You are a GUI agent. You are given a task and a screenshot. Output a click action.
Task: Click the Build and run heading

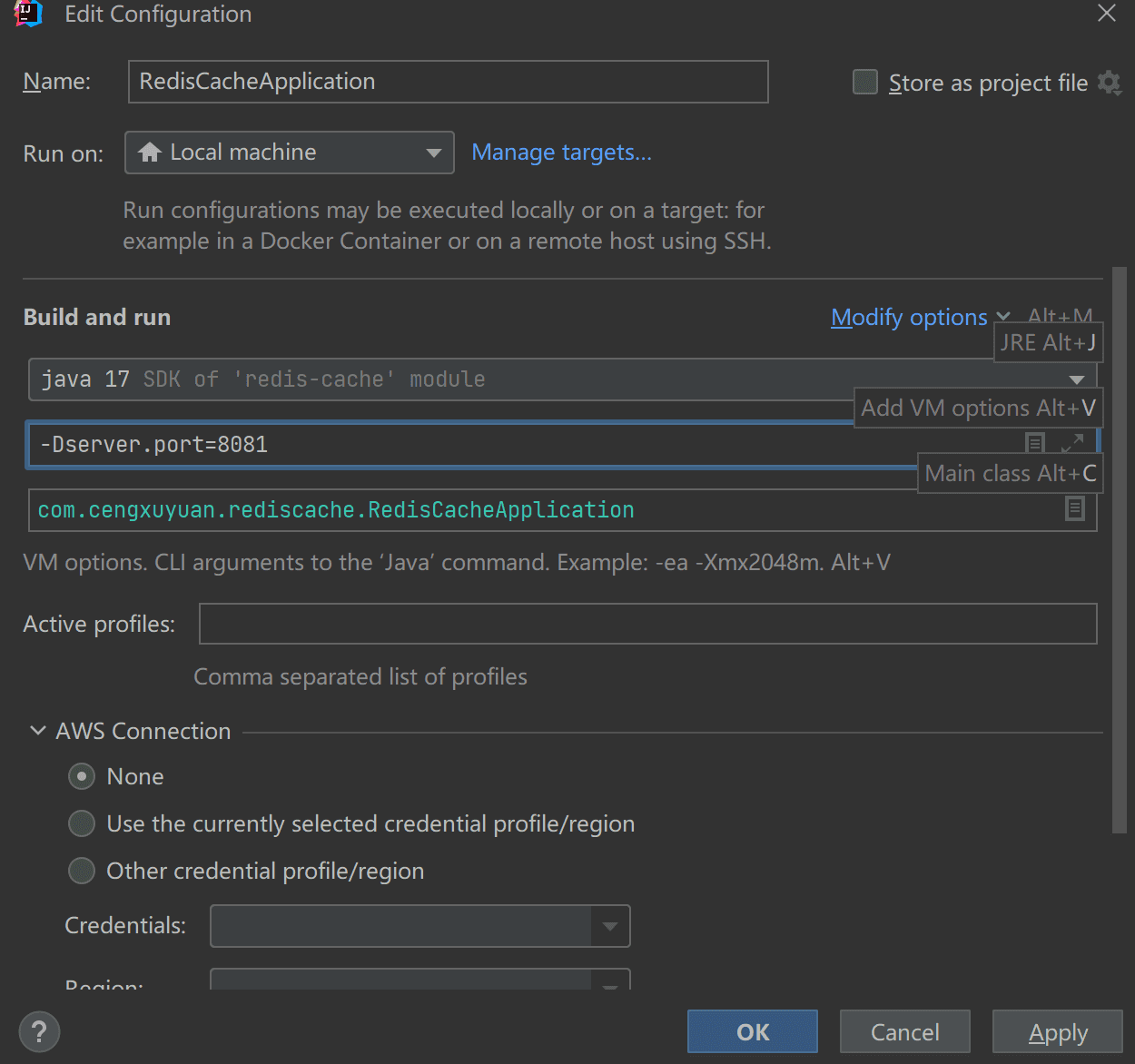[97, 317]
